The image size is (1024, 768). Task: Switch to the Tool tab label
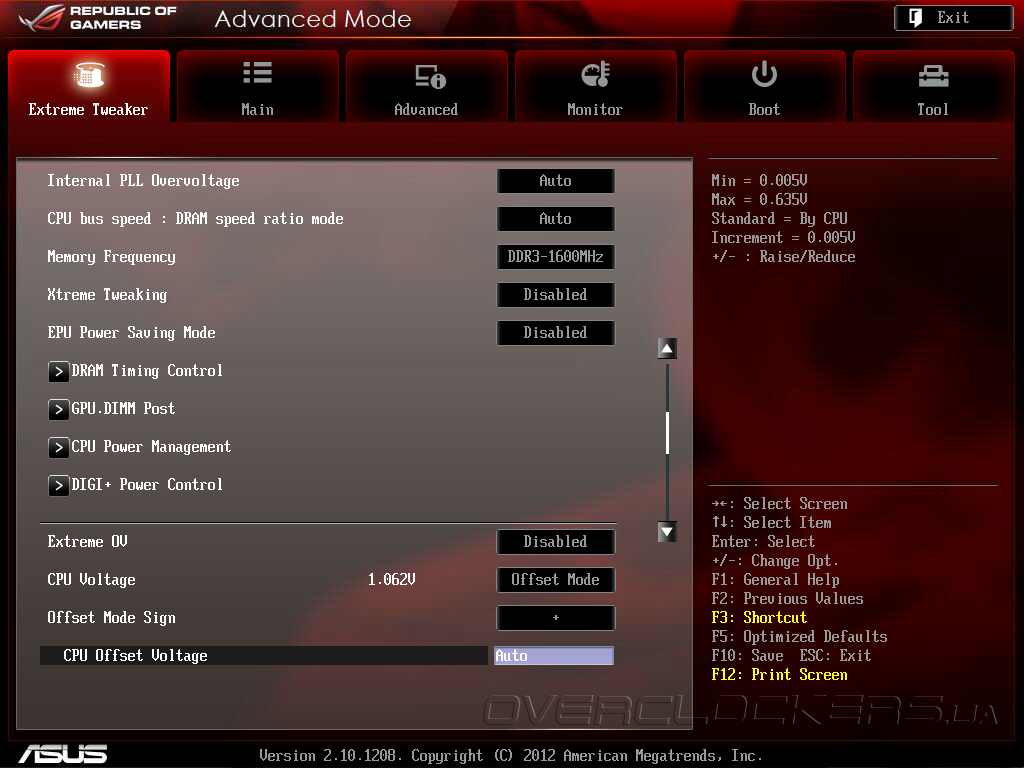pyautogui.click(x=933, y=110)
